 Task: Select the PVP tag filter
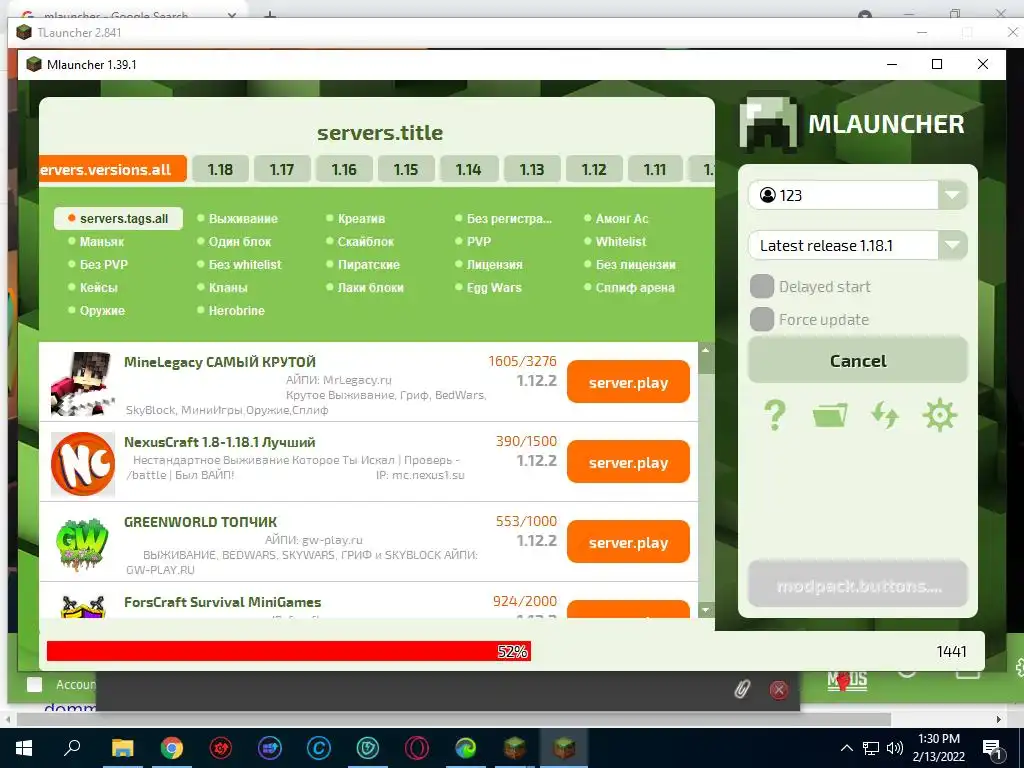click(x=473, y=242)
